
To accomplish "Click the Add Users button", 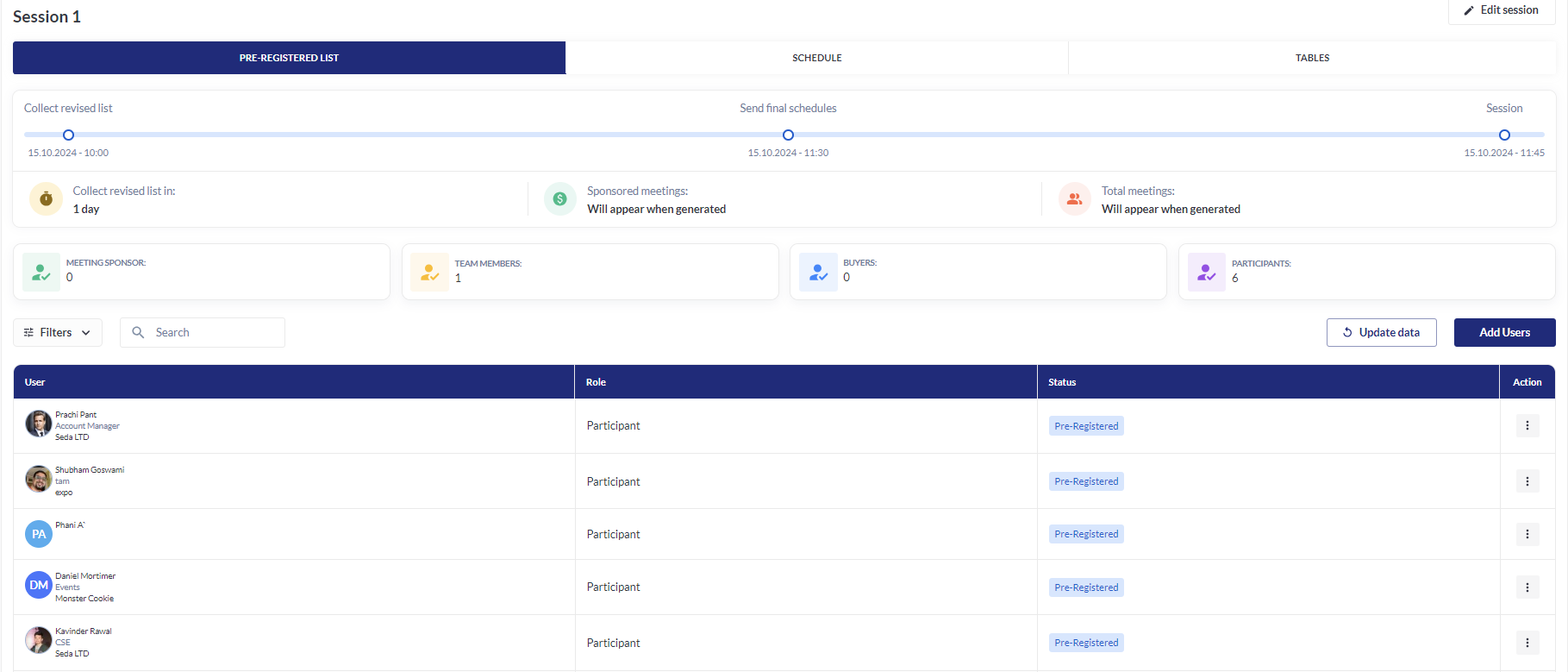I will [1504, 333].
